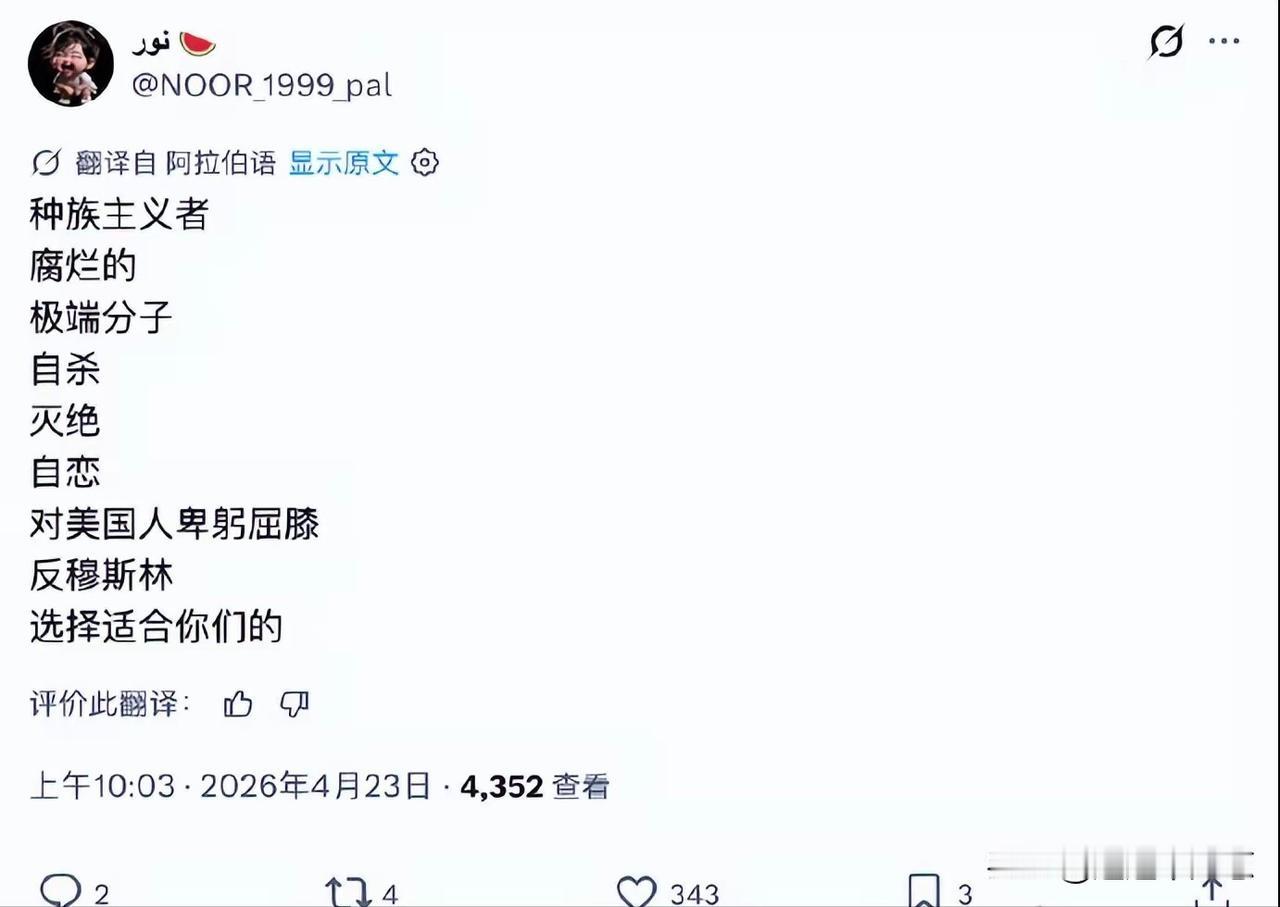
Task: Click the reply speech bubble icon
Action: 60,891
